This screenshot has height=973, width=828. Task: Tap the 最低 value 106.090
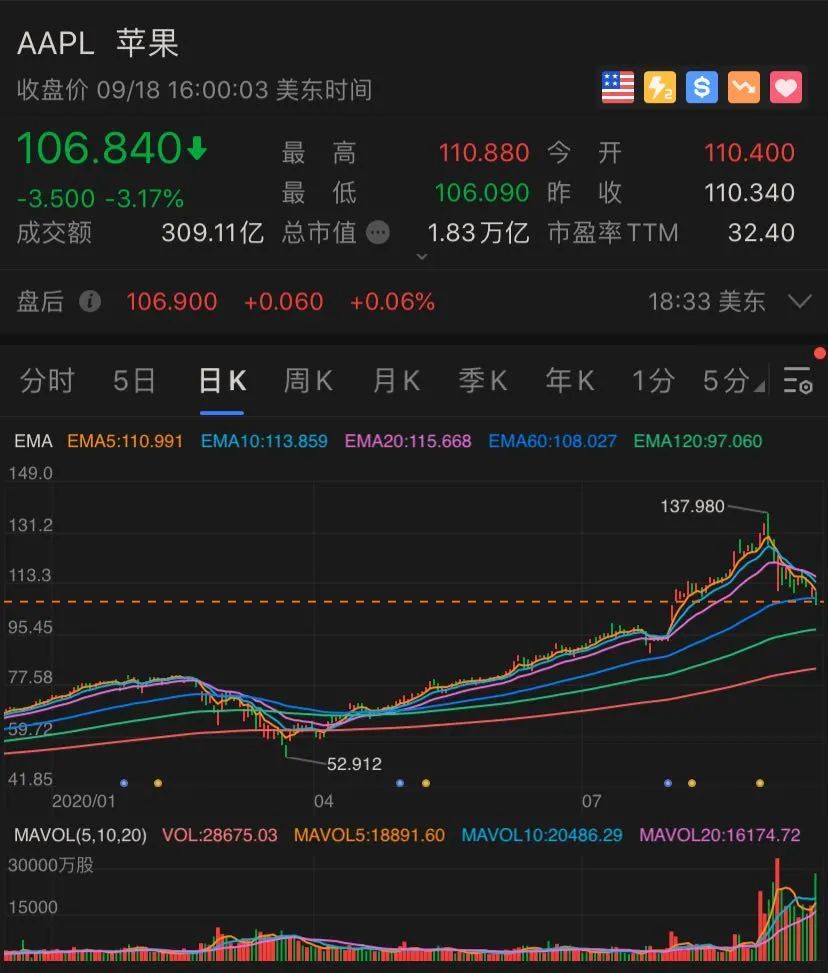coord(482,193)
